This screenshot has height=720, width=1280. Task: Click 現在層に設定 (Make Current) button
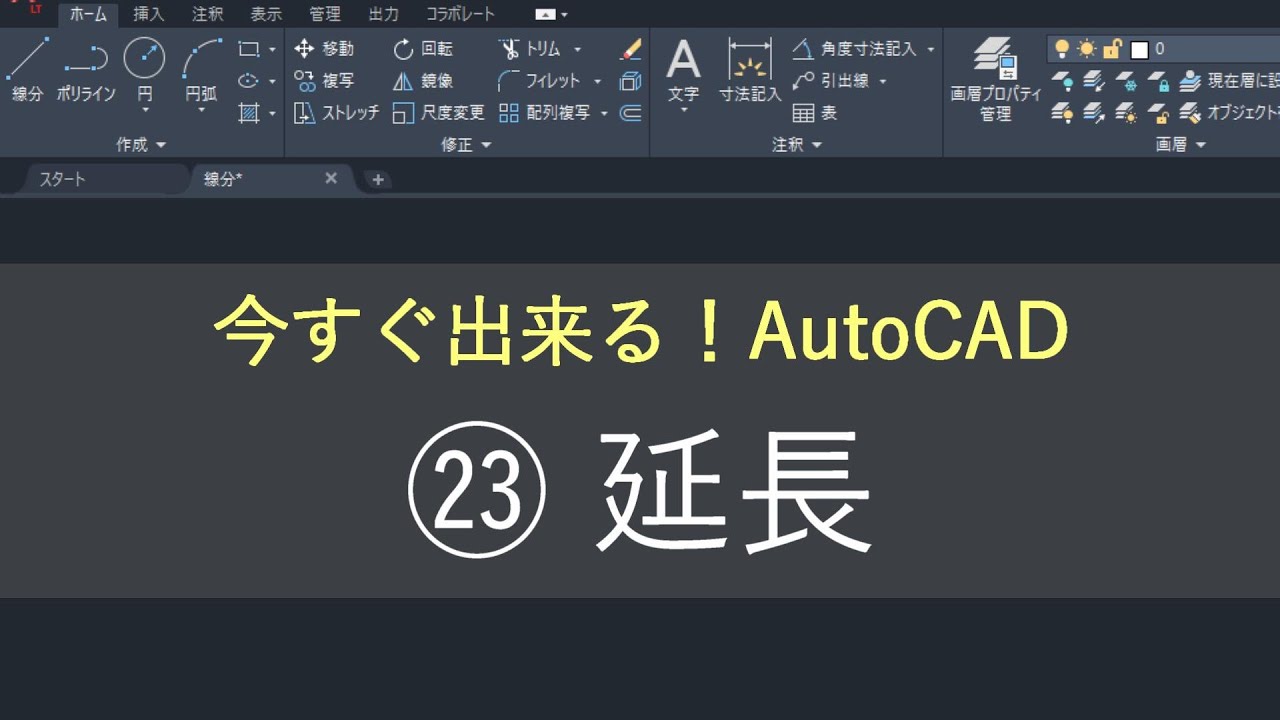(x=1229, y=81)
